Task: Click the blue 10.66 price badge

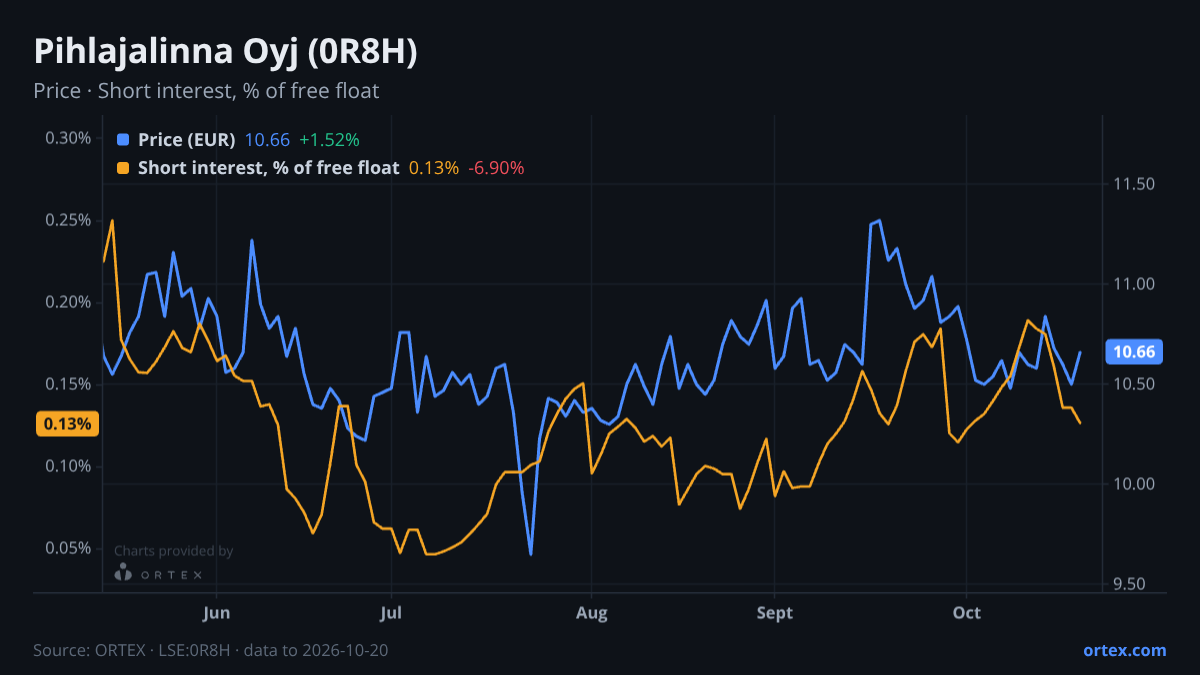Action: (1133, 352)
